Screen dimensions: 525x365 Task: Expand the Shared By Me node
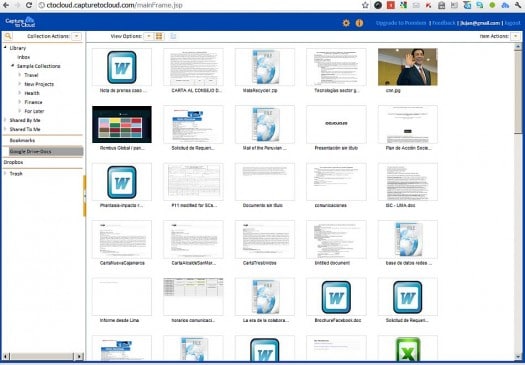pos(5,120)
